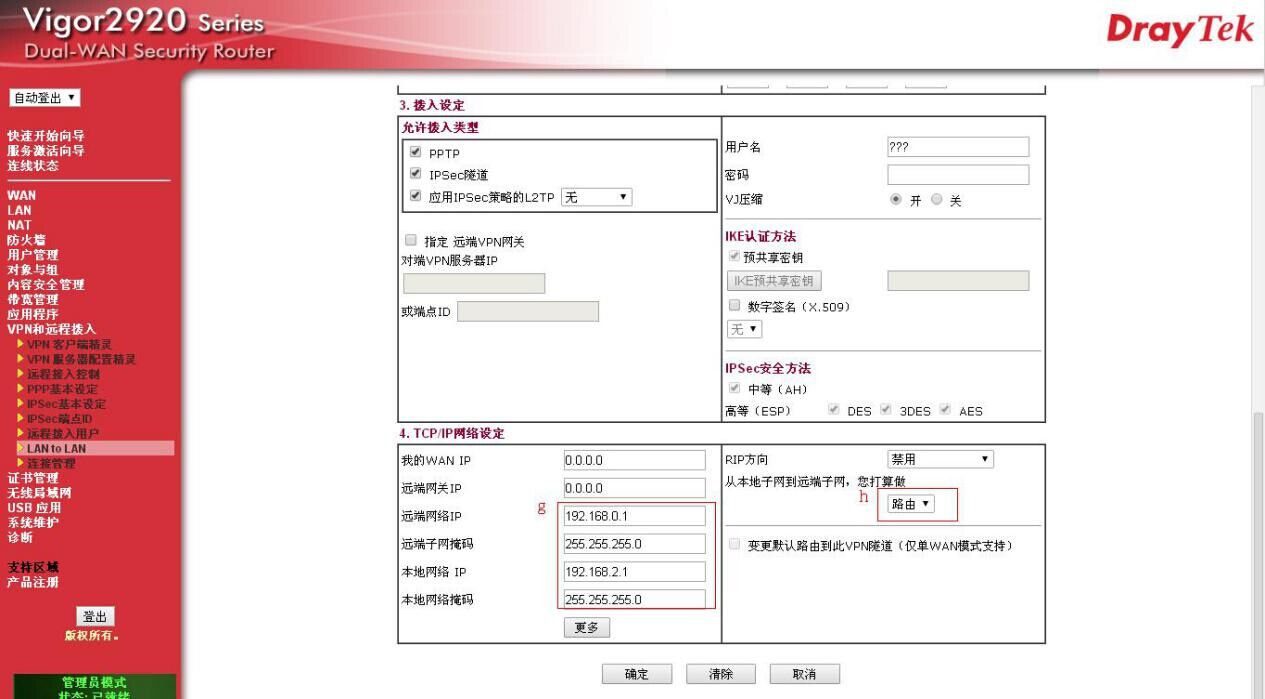Click the 确定 confirm button
The image size is (1265, 699).
(x=637, y=674)
